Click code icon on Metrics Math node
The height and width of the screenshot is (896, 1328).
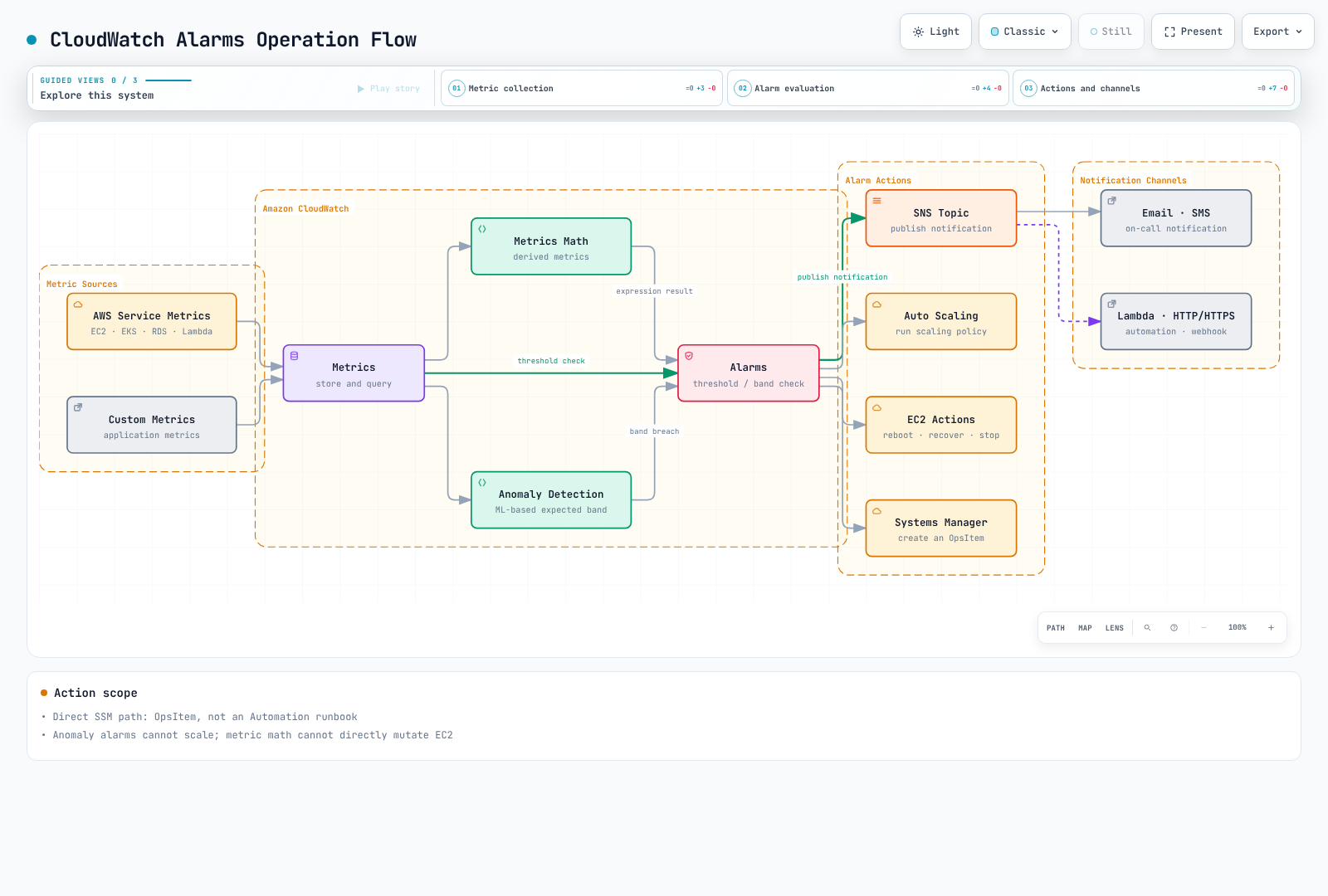pos(482,229)
